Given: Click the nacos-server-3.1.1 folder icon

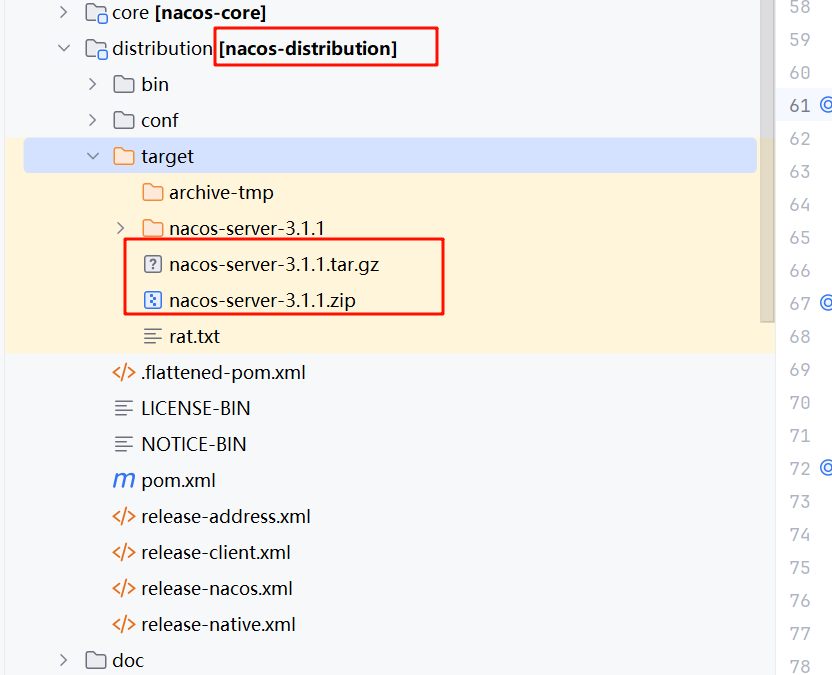Looking at the screenshot, I should pos(153,228).
